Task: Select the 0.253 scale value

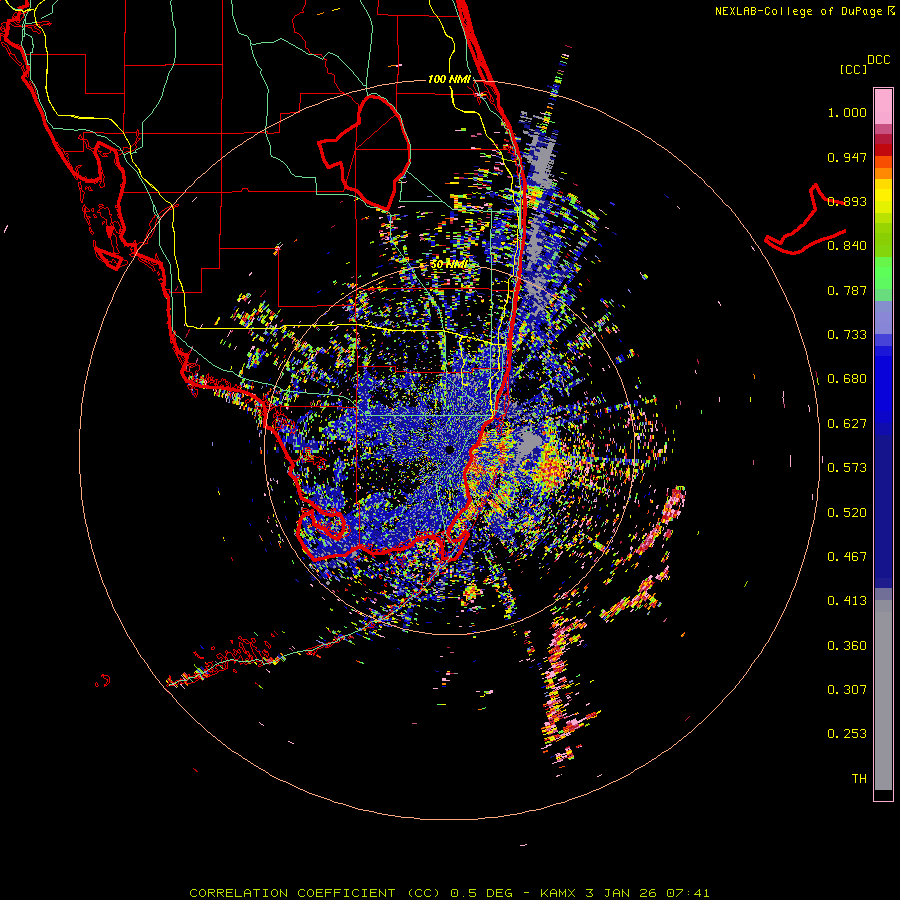Action: pos(847,734)
